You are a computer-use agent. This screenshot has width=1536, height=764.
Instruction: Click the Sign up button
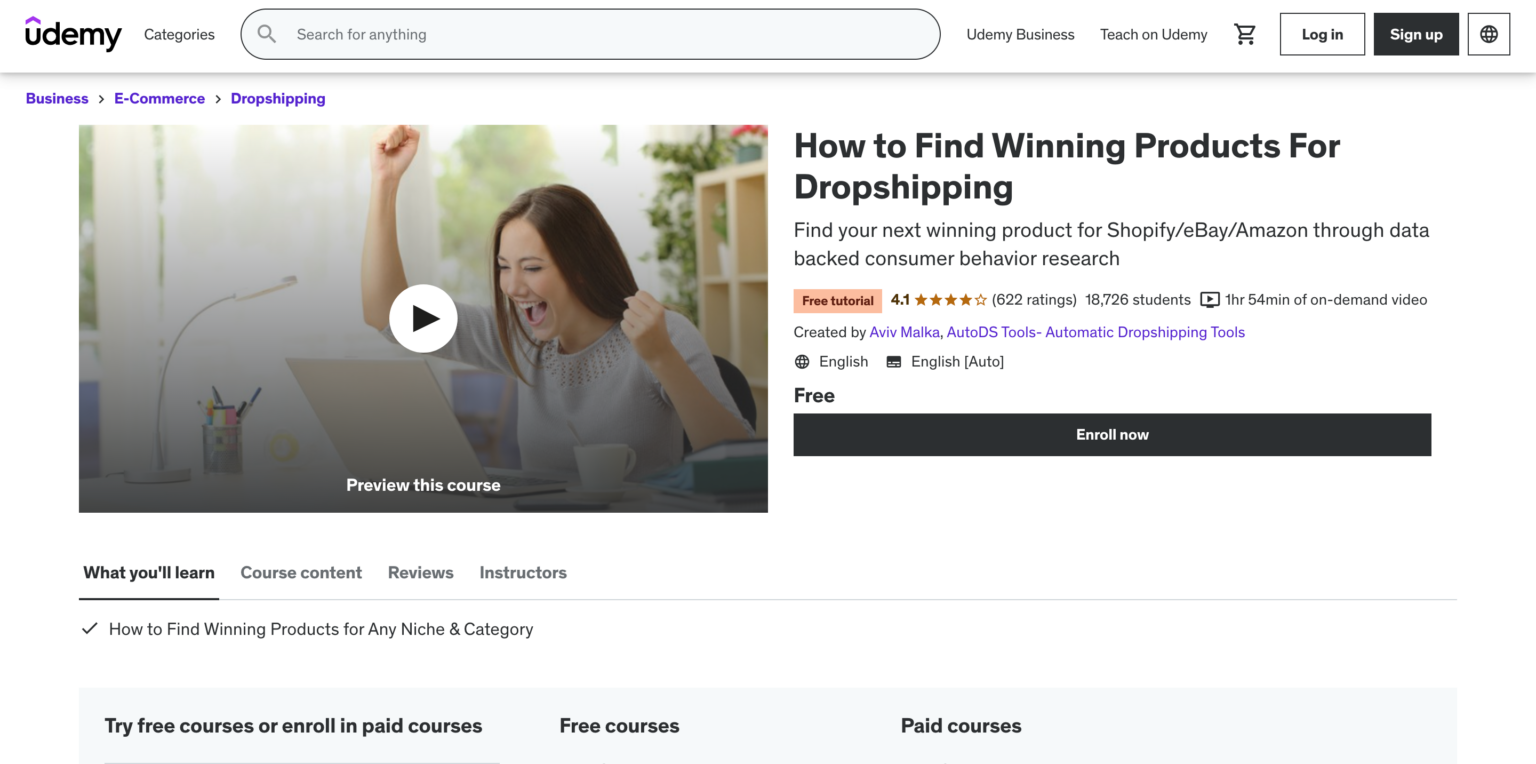click(1416, 33)
